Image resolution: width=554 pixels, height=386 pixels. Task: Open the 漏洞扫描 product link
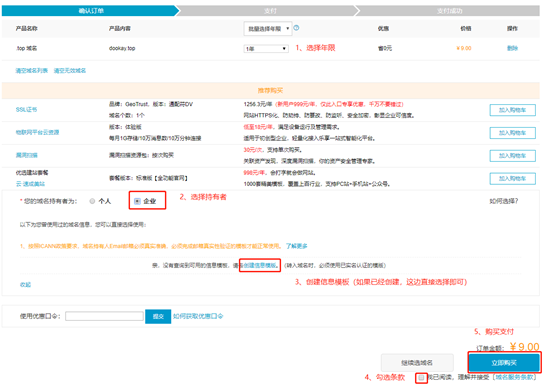point(26,155)
